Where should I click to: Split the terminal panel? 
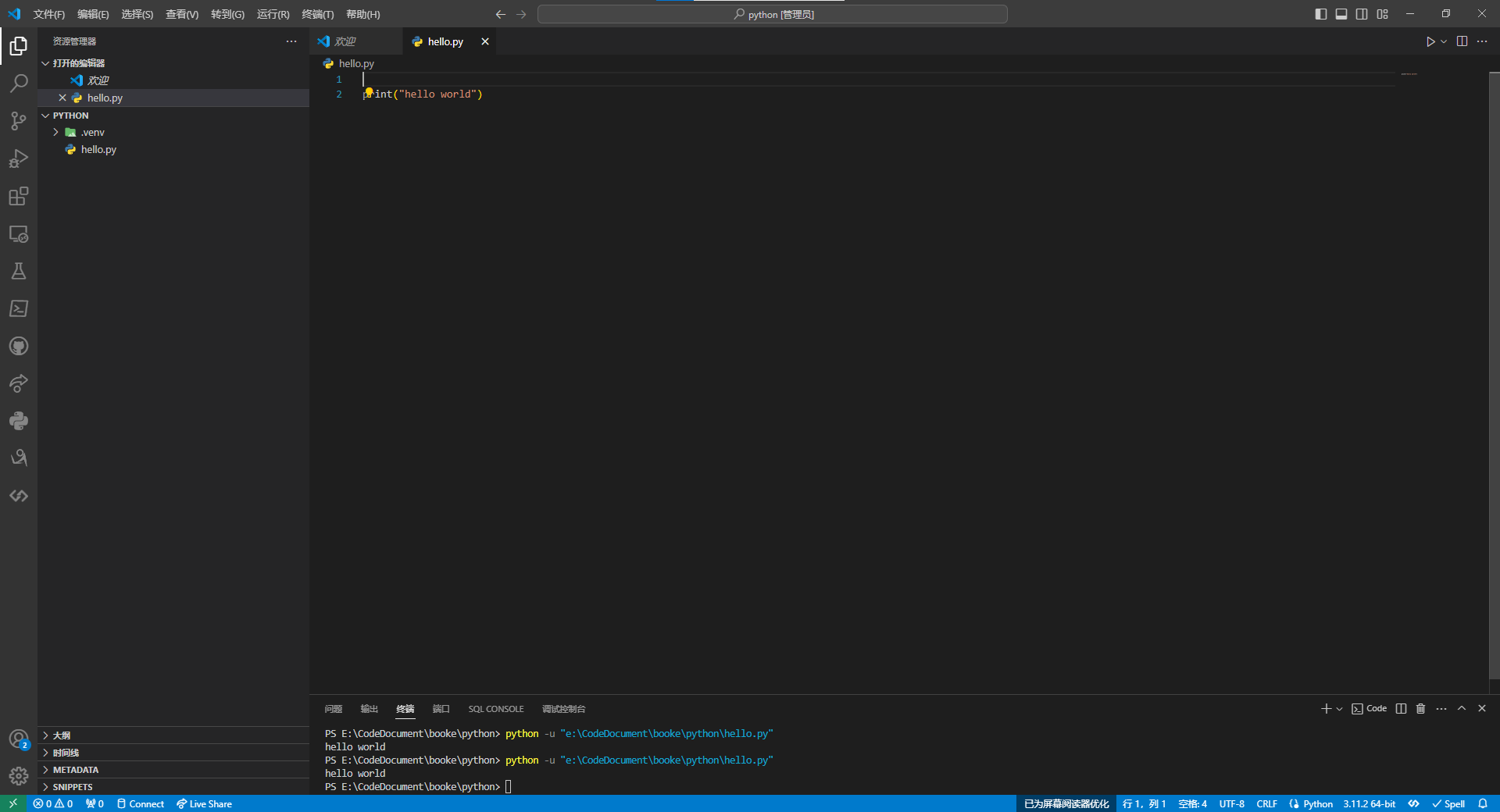[1401, 709]
